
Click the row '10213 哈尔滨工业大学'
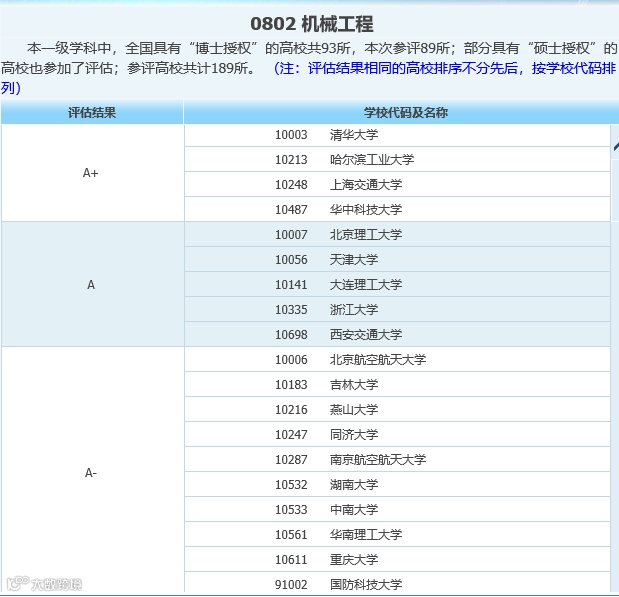pos(397,160)
